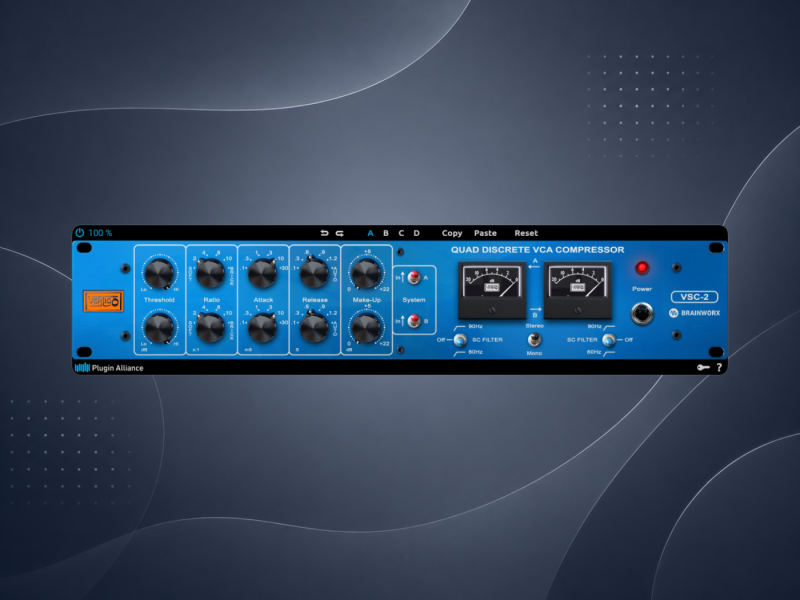Screen dimensions: 800x600
Task: Click the Plugin Alliance logo
Action: (109, 368)
